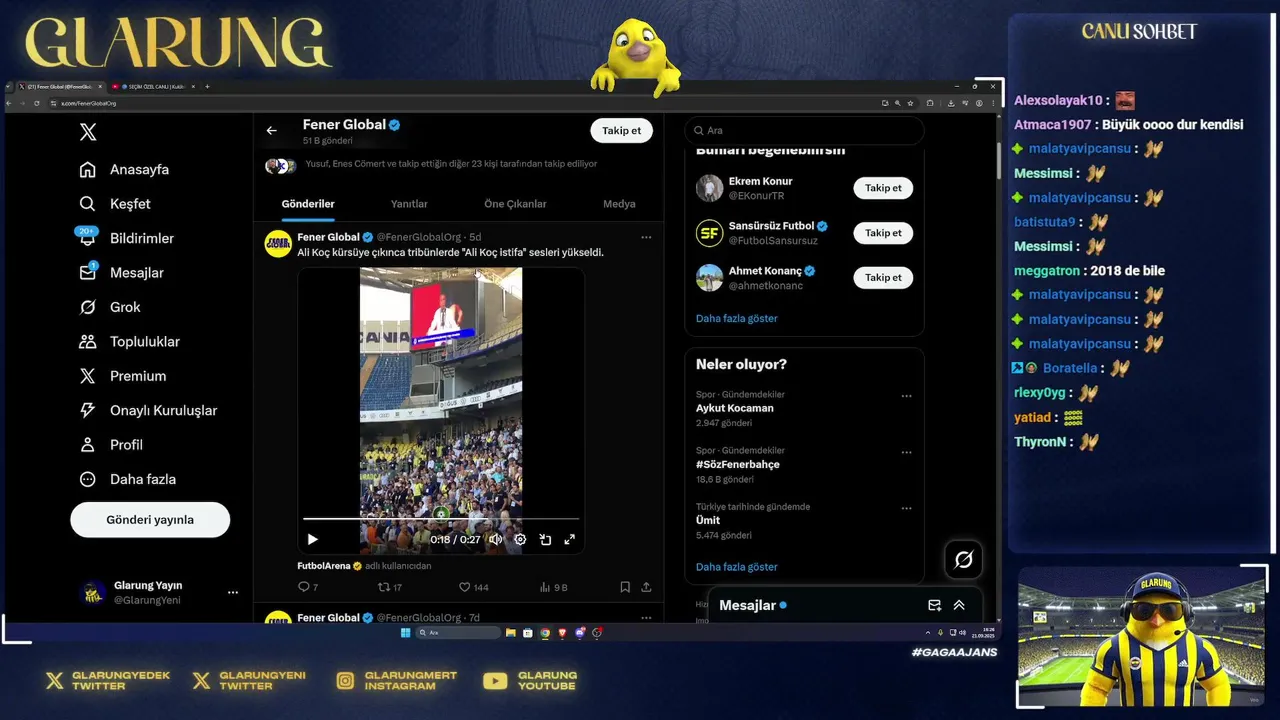Follow Ekrem Konur

(883, 188)
